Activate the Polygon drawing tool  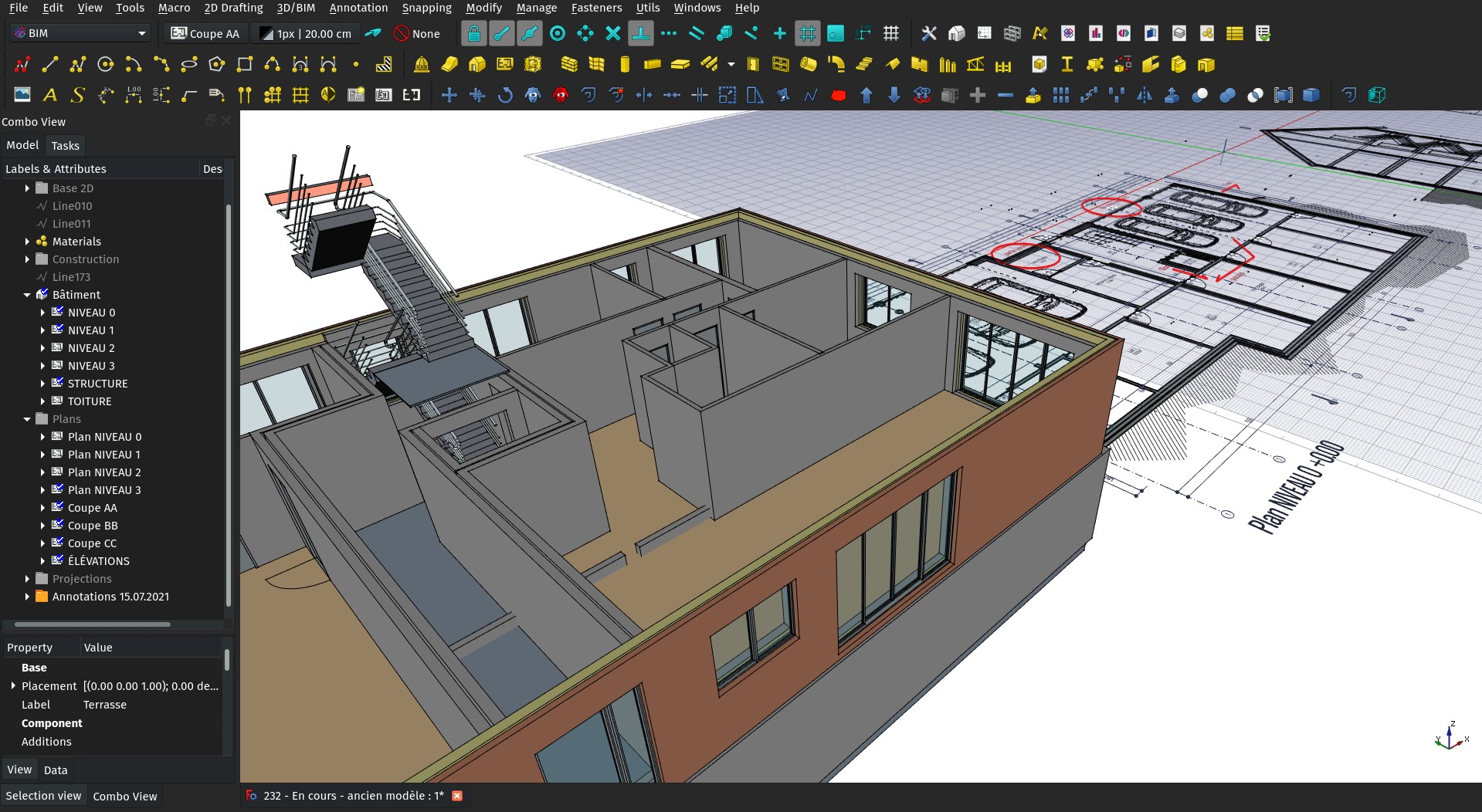(217, 65)
